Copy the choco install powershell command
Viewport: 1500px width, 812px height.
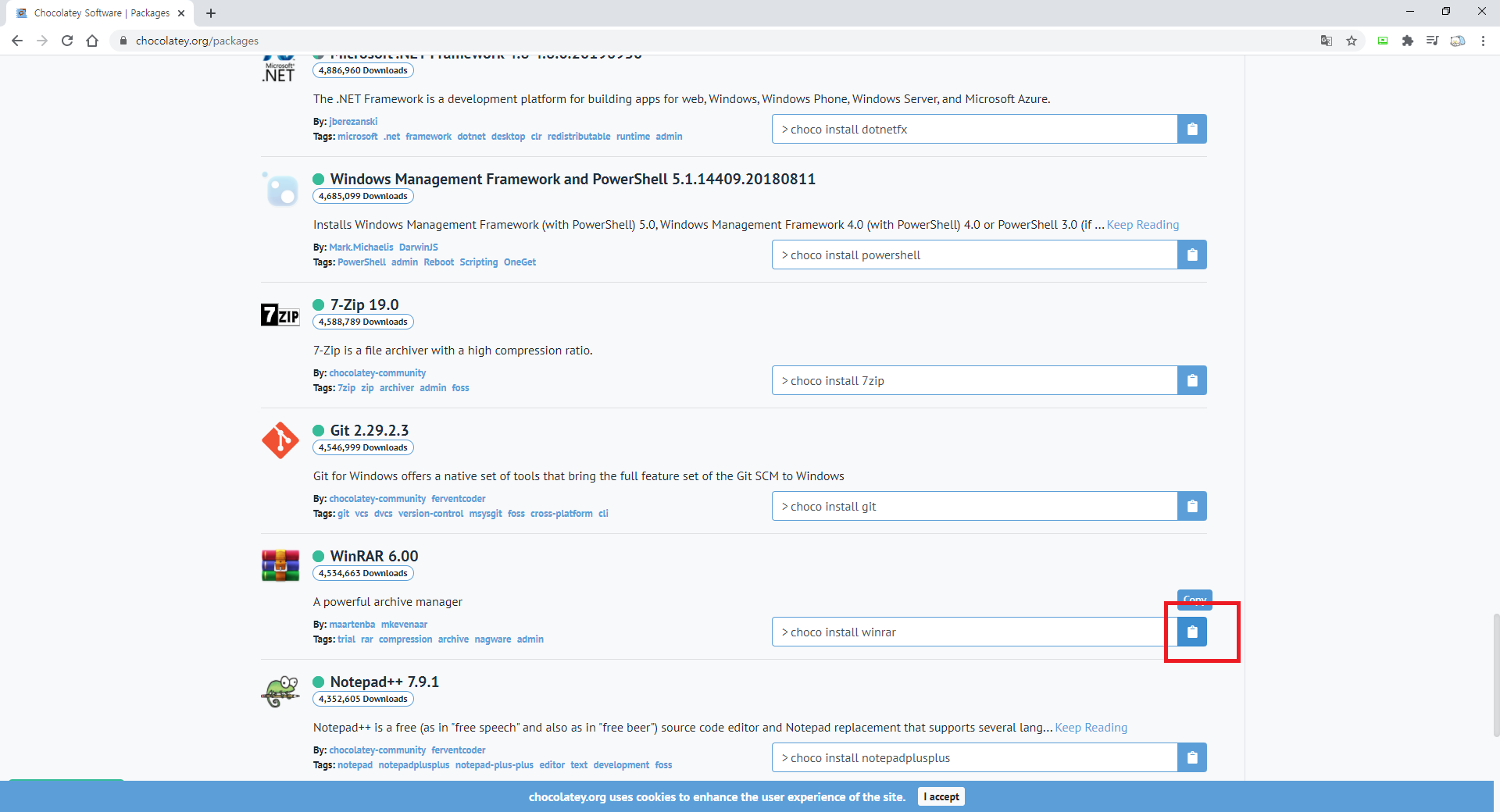(1191, 255)
